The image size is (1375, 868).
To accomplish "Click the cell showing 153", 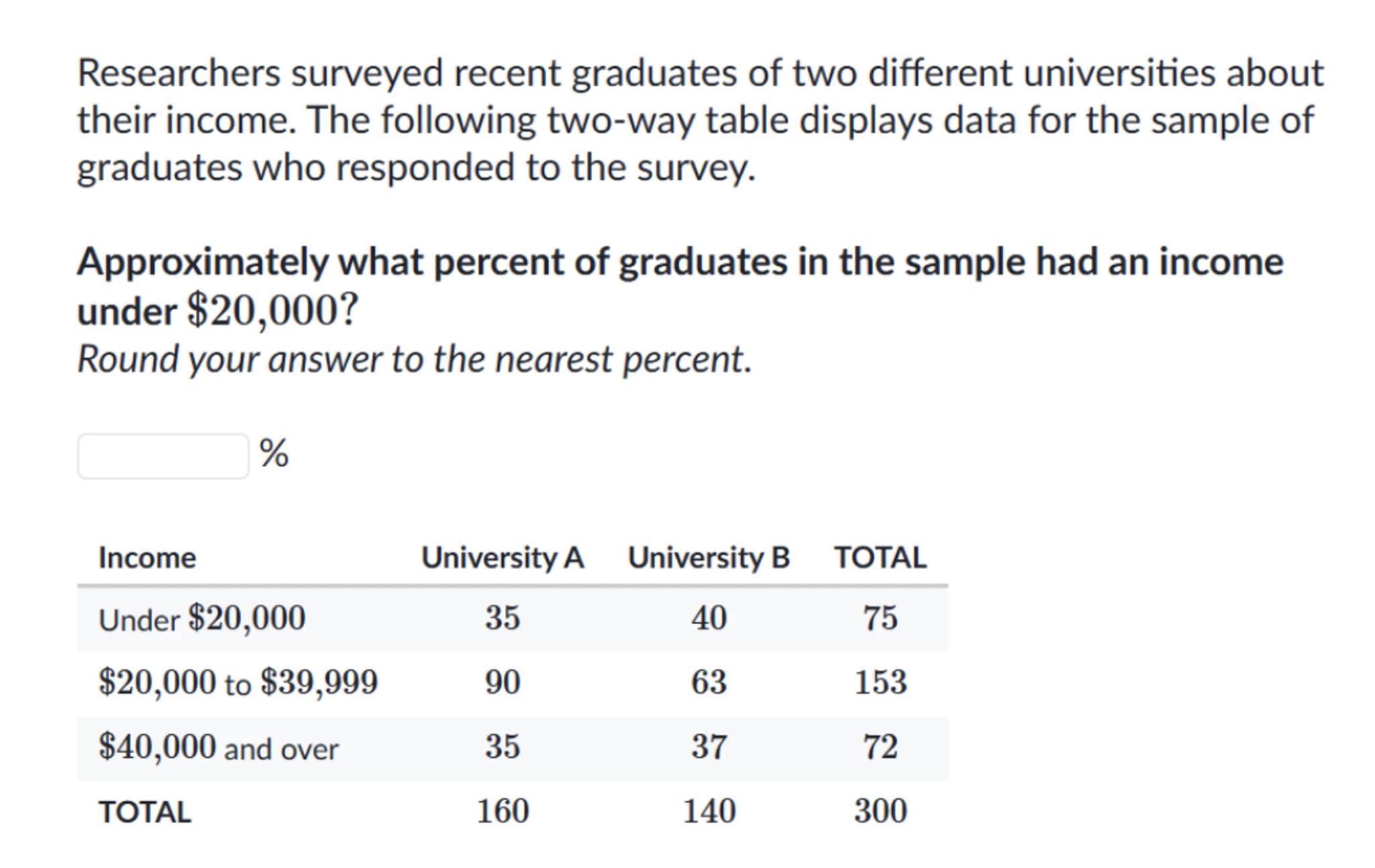I will (880, 683).
